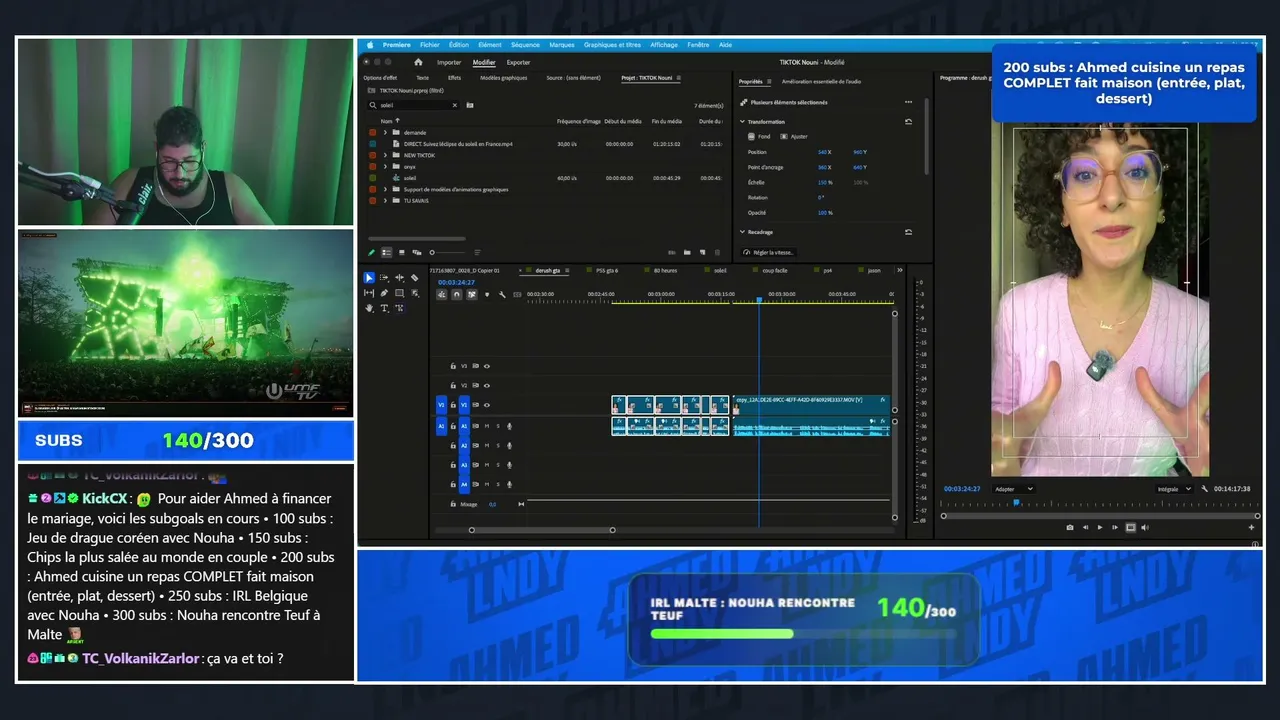Screen dimensions: 1280x720
Task: Reset the Recadrage properties
Action: 908,232
